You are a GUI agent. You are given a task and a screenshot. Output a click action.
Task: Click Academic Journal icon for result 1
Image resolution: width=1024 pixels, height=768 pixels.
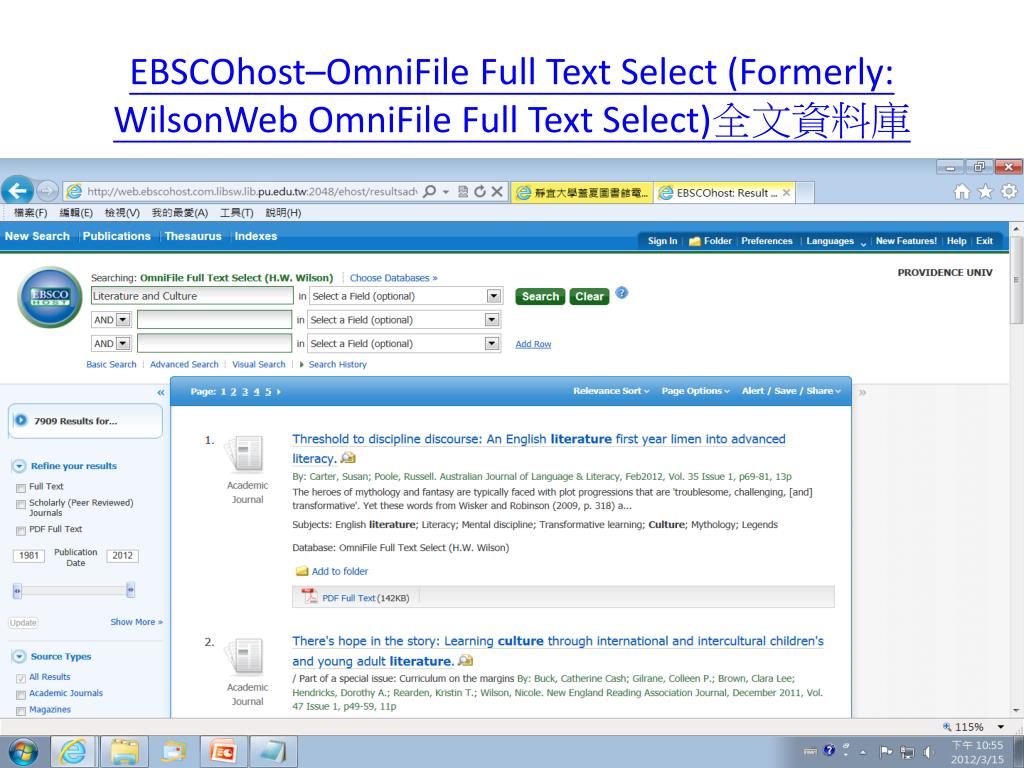tap(246, 454)
